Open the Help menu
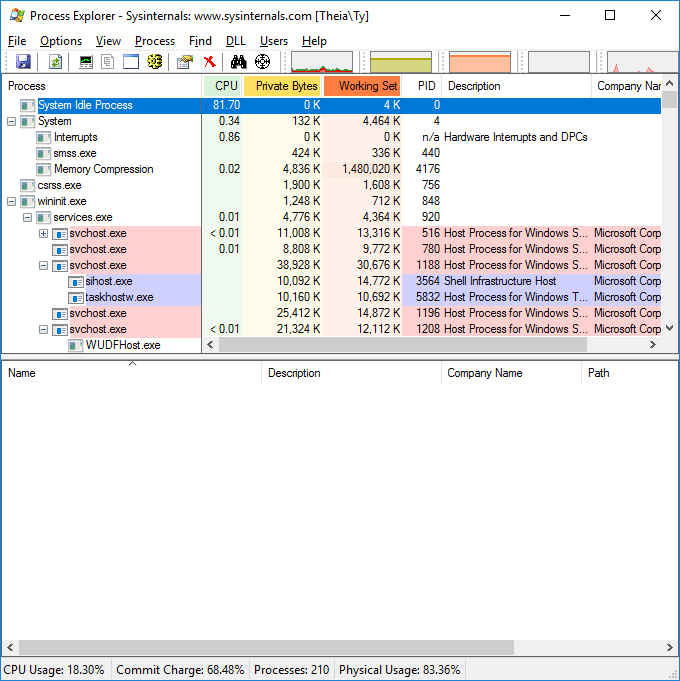 click(314, 41)
